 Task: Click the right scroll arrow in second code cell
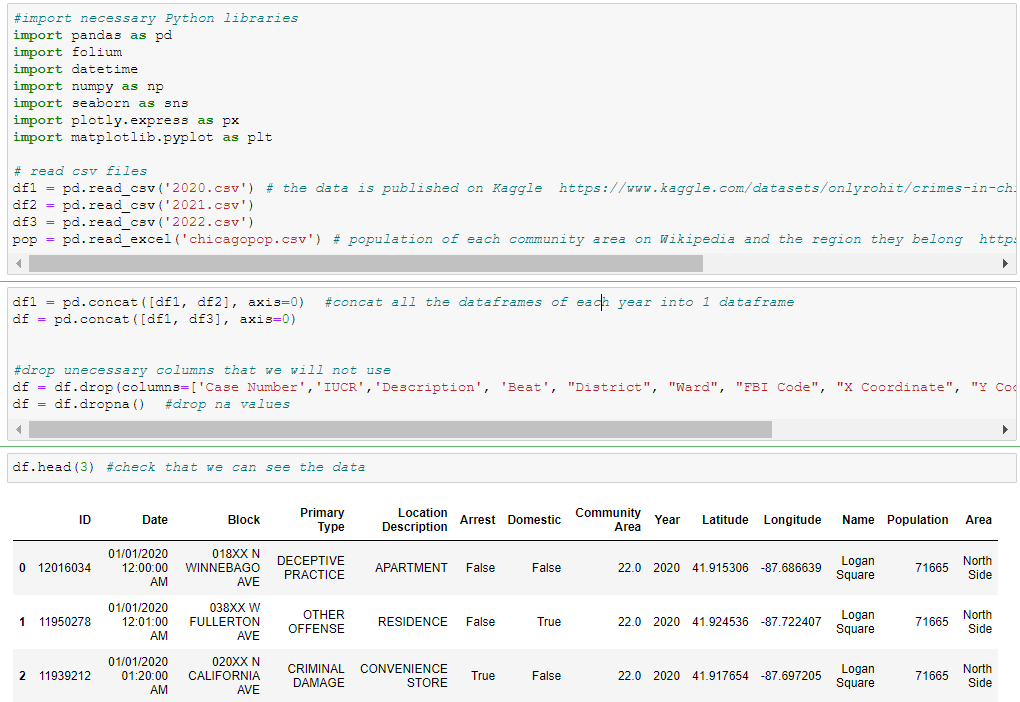(1005, 429)
